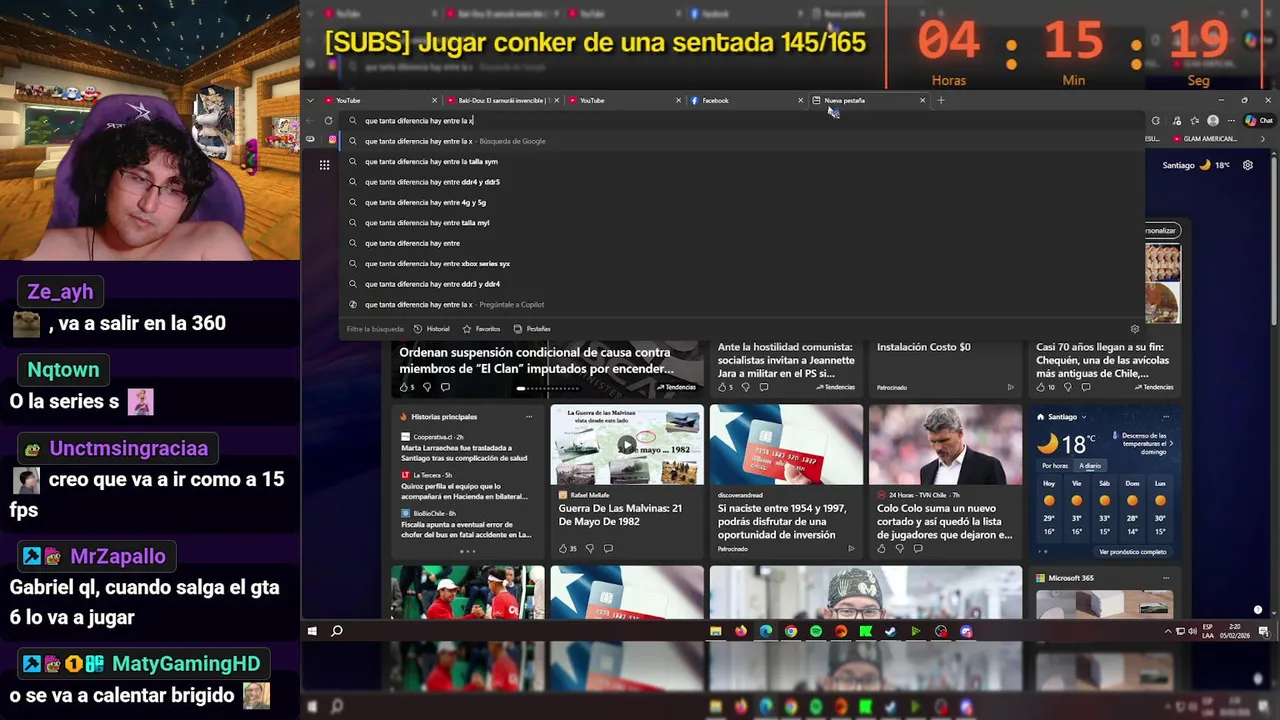Open Steam from the taskbar
Image resolution: width=1280 pixels, height=720 pixels.
(x=891, y=631)
